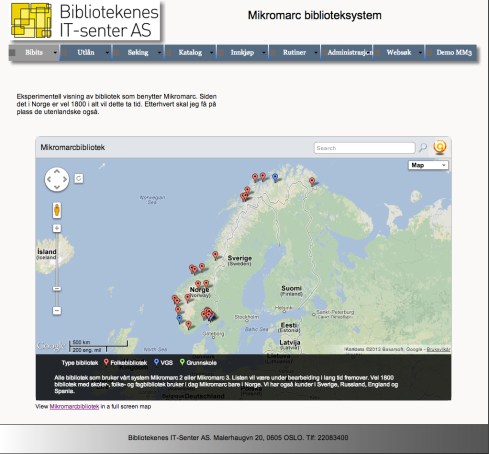489x454 pixels.
Task: Click the Mikromarc biblioteksystem page heading
Action: coord(315,15)
